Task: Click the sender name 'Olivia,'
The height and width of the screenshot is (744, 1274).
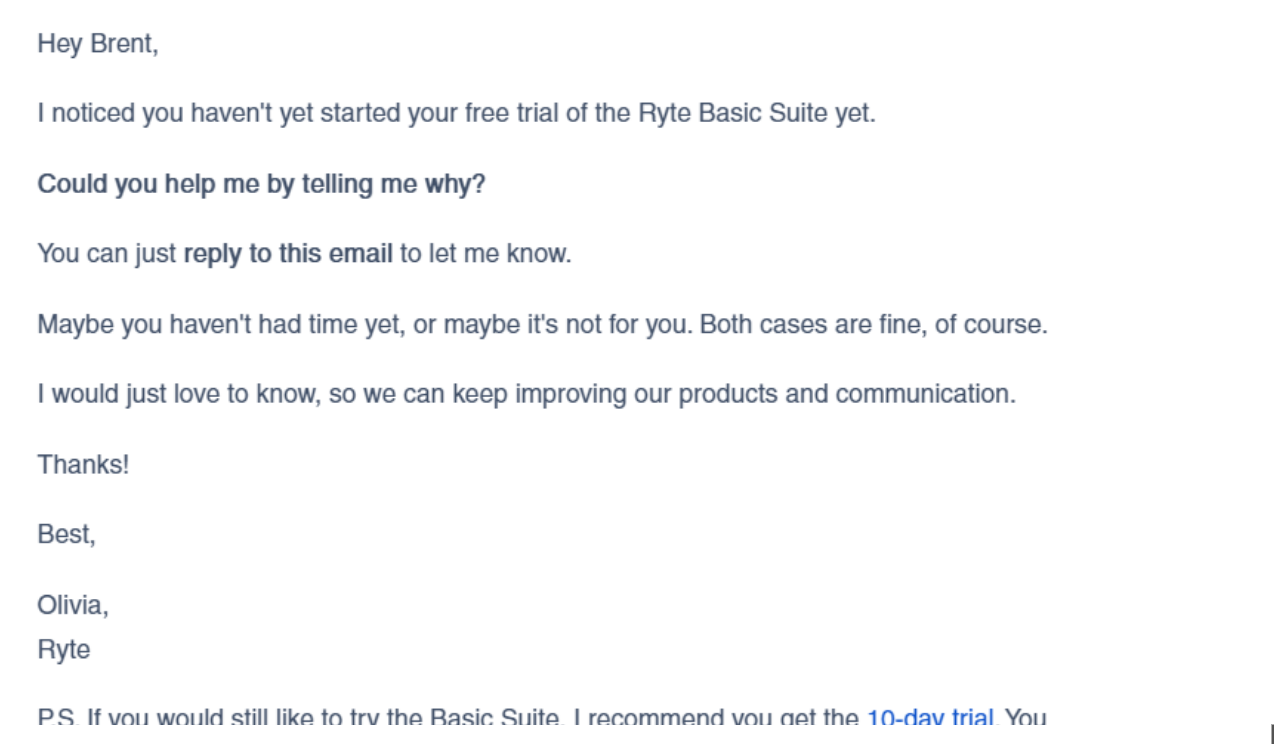Action: [x=73, y=606]
